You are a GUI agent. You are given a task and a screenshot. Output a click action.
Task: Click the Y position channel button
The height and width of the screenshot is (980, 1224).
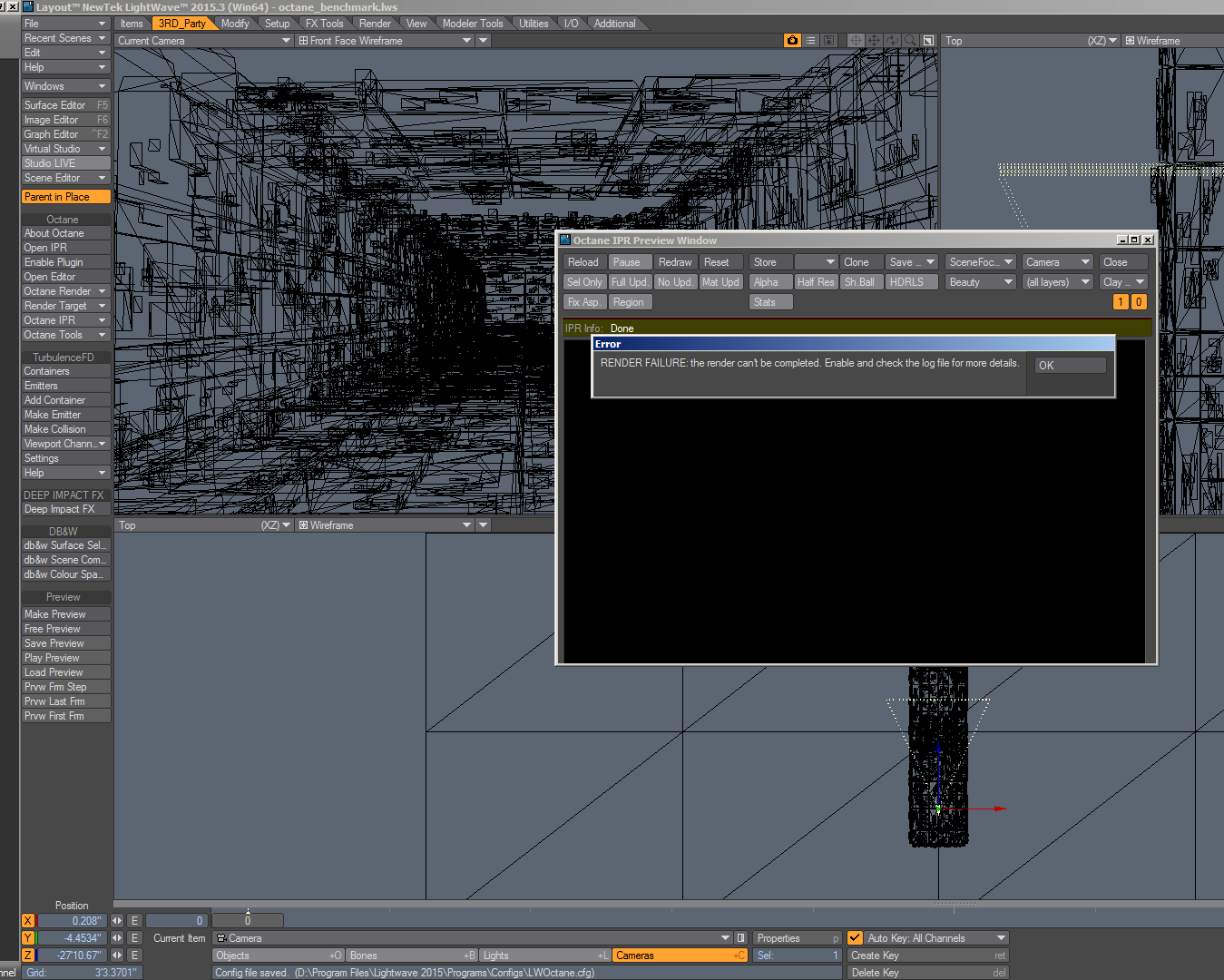(x=28, y=938)
